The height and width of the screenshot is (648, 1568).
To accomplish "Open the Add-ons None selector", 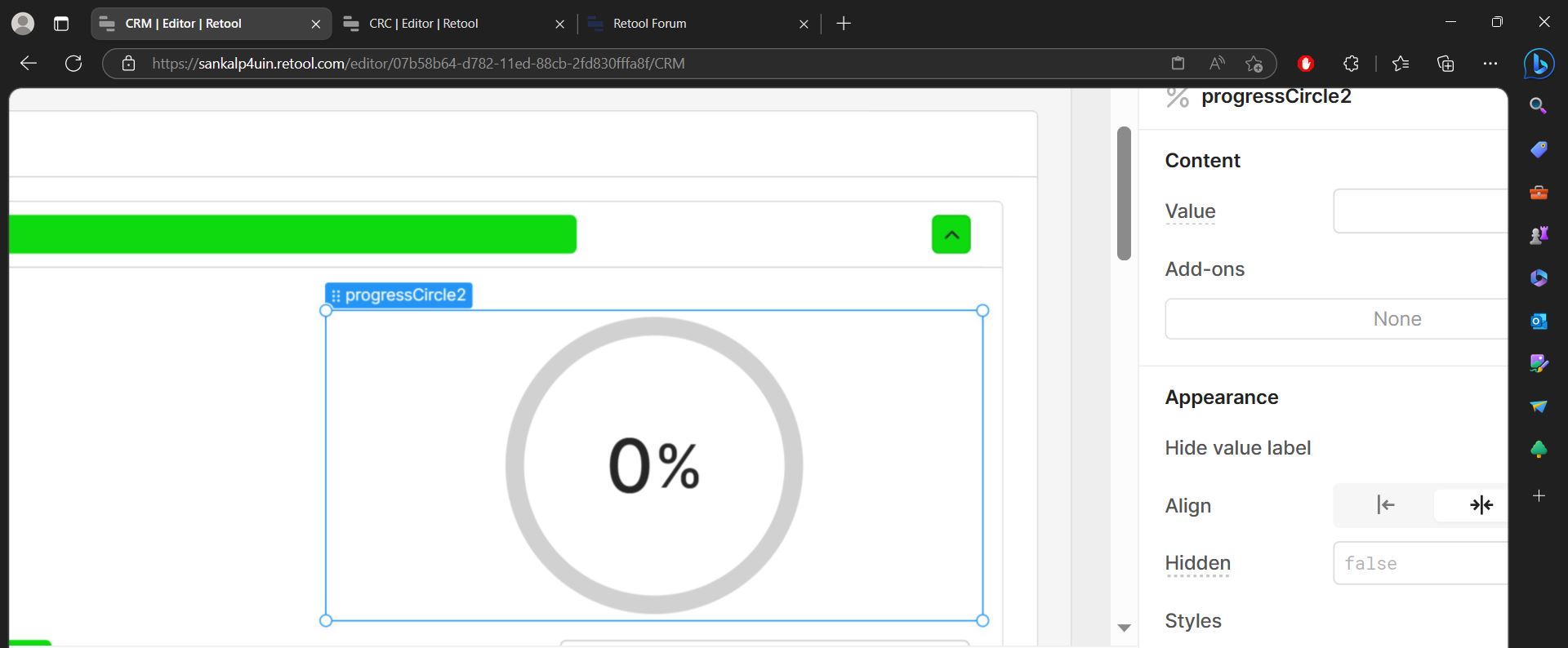I will (1336, 319).
